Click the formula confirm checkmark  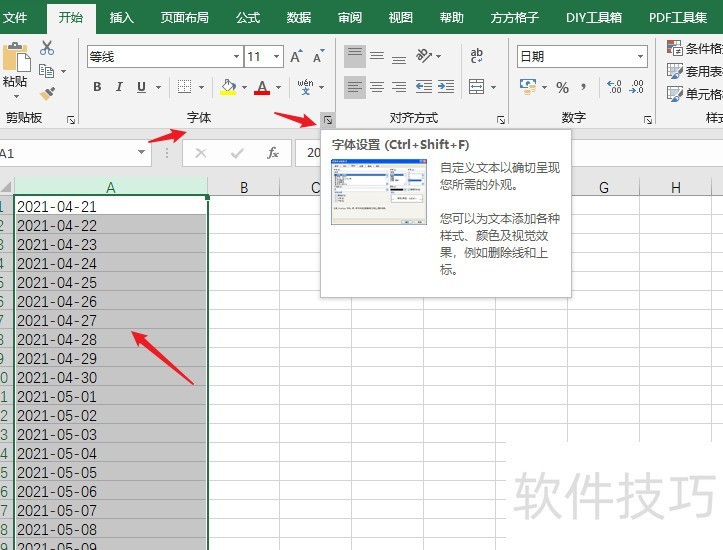[x=237, y=153]
